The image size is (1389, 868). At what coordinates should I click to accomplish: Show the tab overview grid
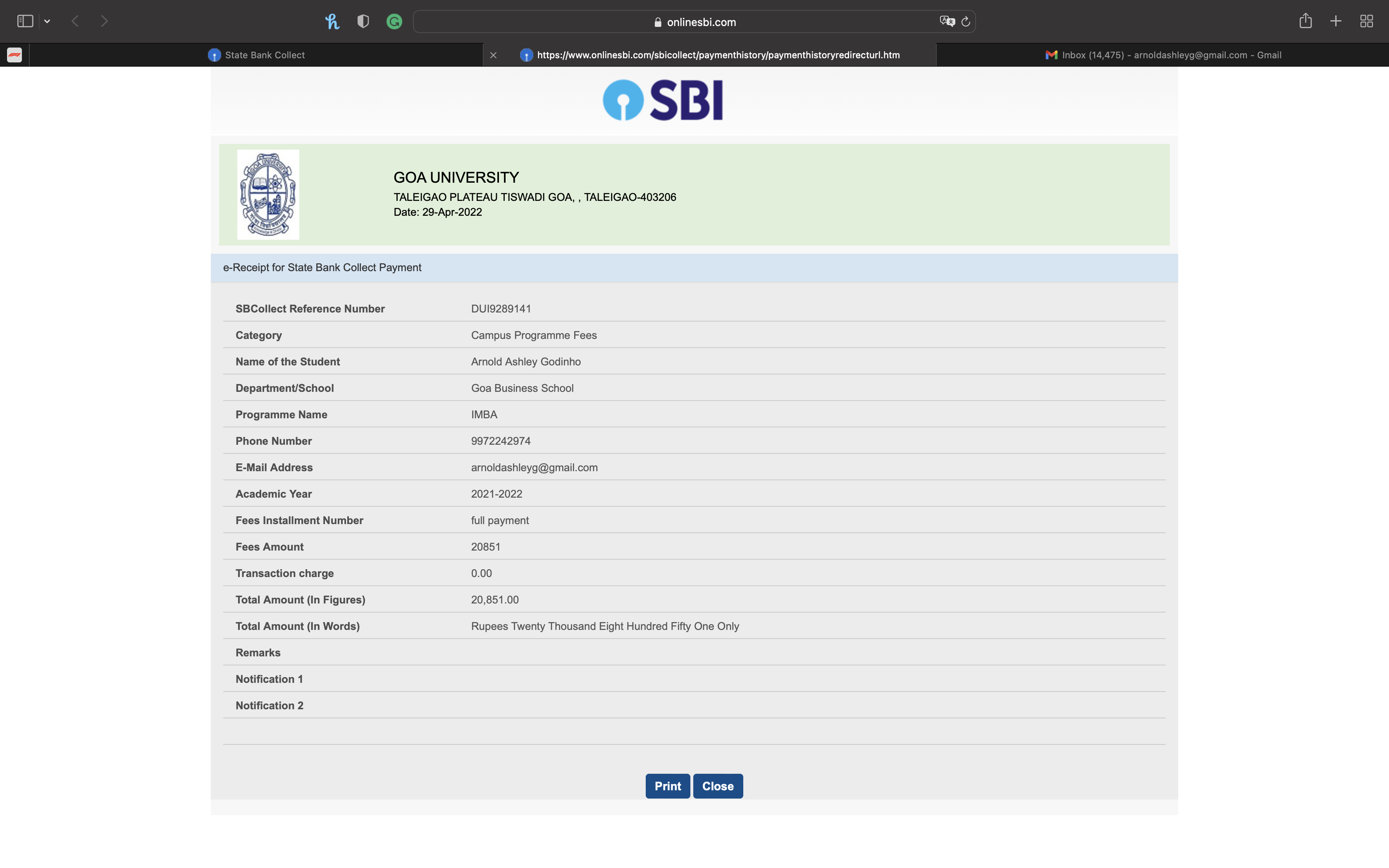point(1367,21)
